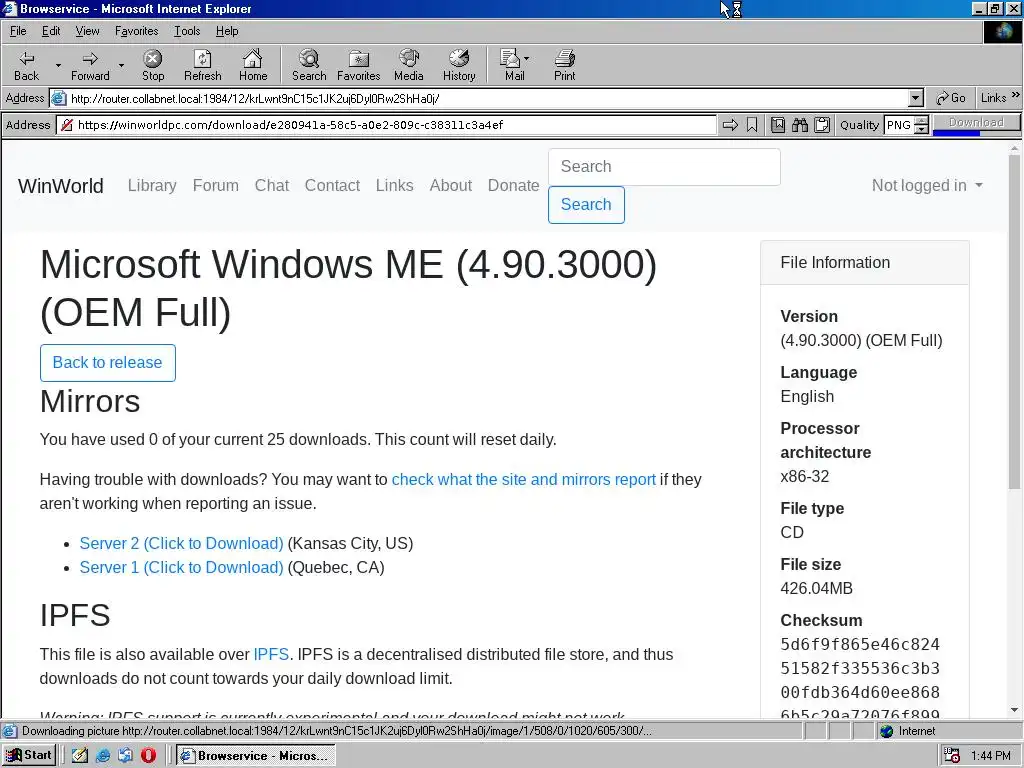Image resolution: width=1024 pixels, height=768 pixels.
Task: Click the Stop loading icon
Action: tap(153, 65)
